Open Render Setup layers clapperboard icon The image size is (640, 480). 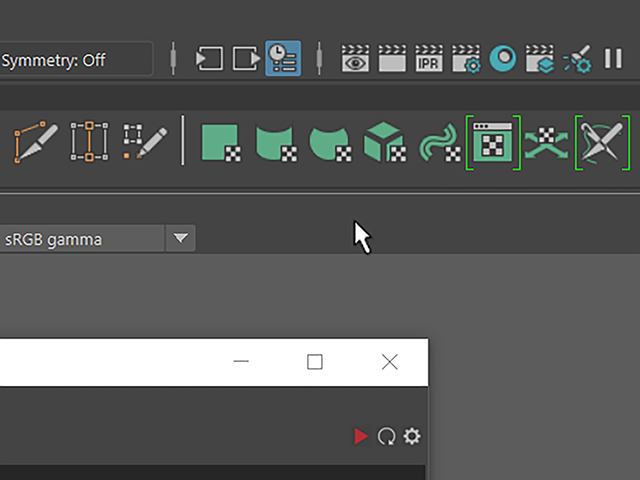(x=540, y=59)
